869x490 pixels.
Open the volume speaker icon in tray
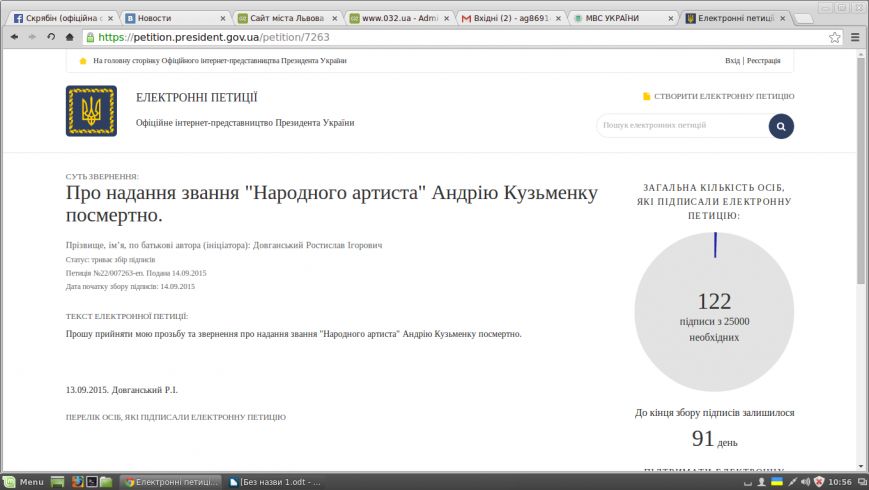[x=805, y=482]
